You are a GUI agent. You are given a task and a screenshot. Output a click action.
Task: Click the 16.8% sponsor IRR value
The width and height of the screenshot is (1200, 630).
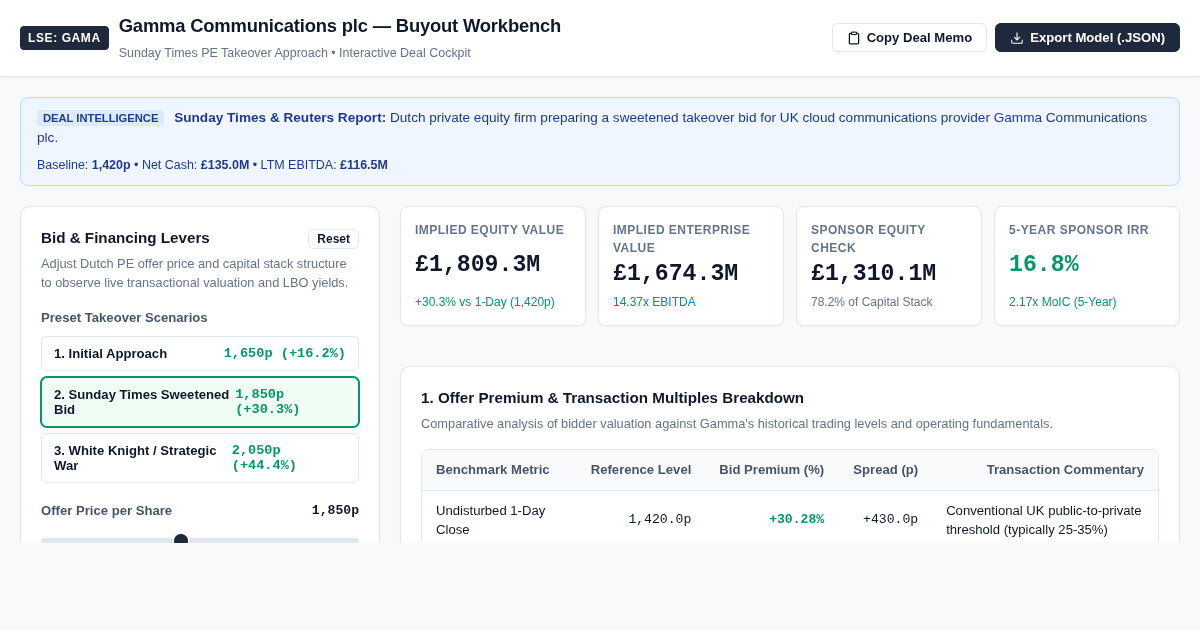1043,265
